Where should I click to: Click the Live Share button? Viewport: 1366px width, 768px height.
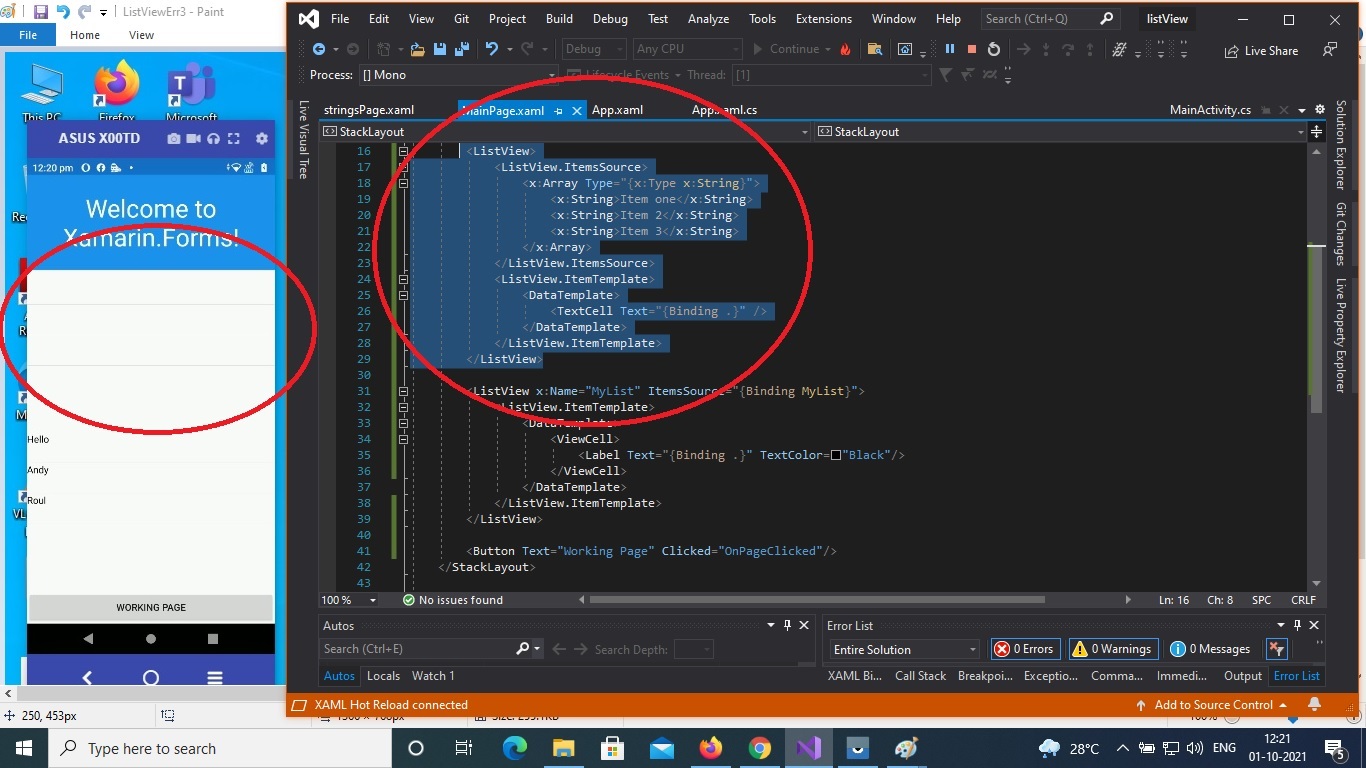[1261, 50]
